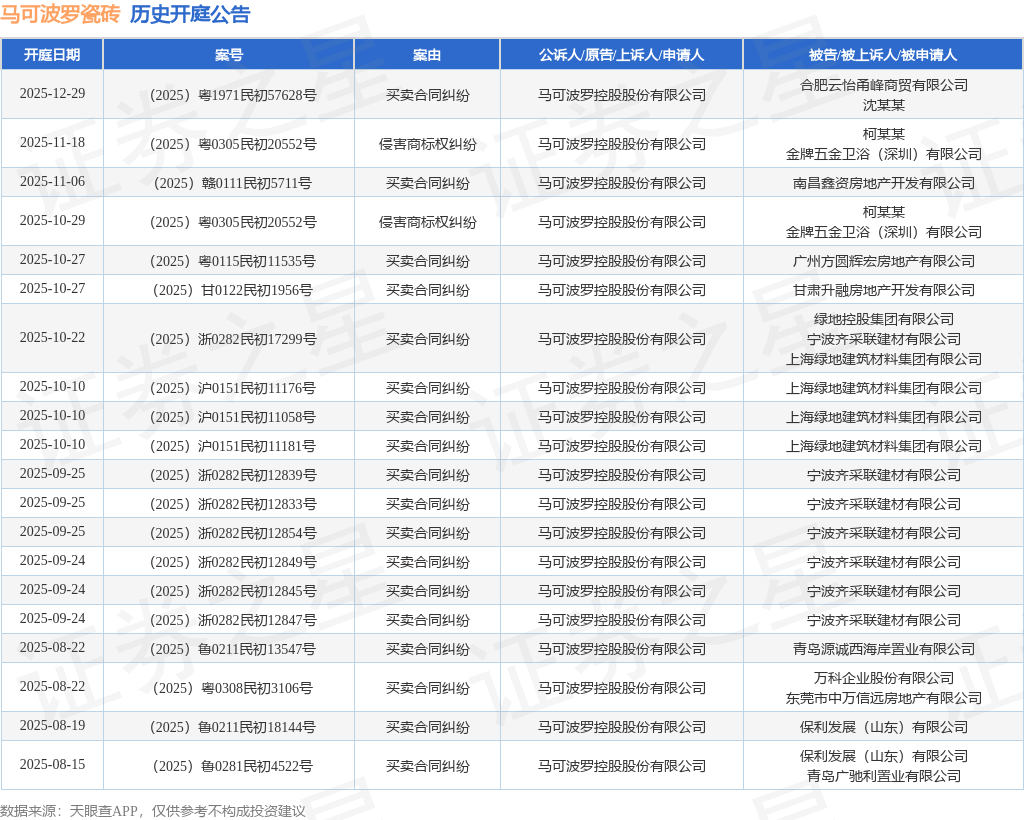The image size is (1024, 820).
Task: Click case number 浙0282民初12849号
Action: [x=257, y=562]
